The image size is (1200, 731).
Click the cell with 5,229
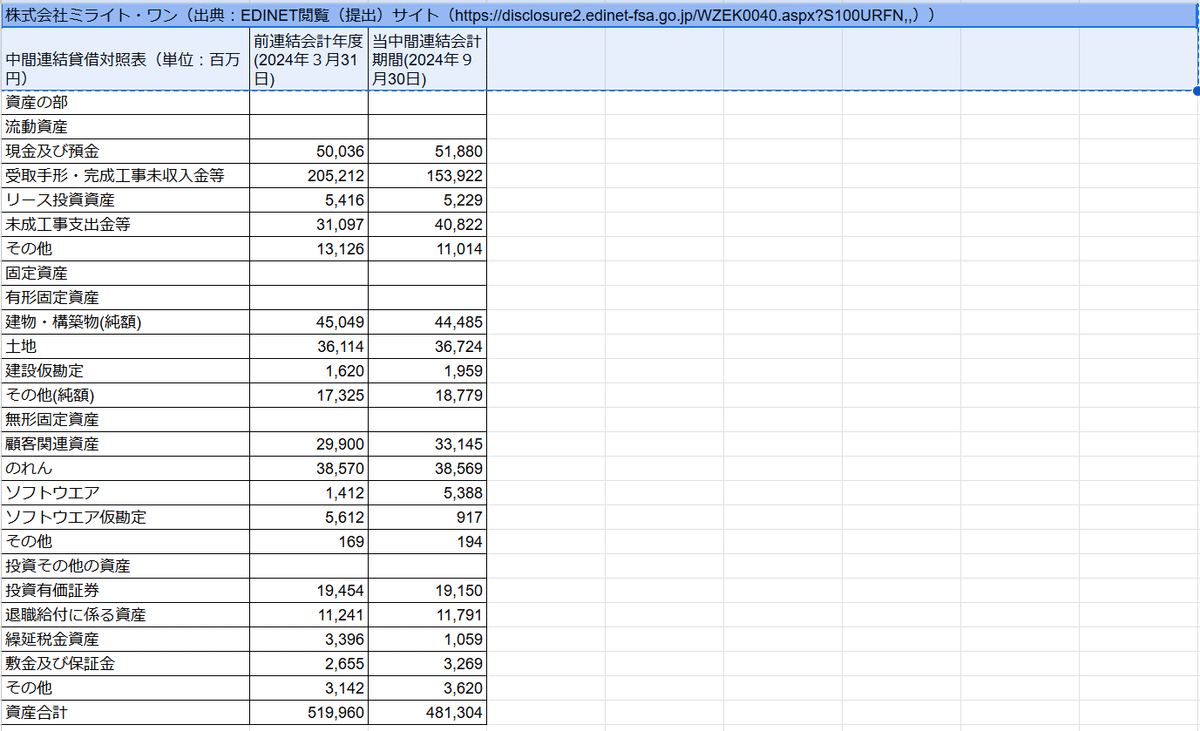[427, 200]
